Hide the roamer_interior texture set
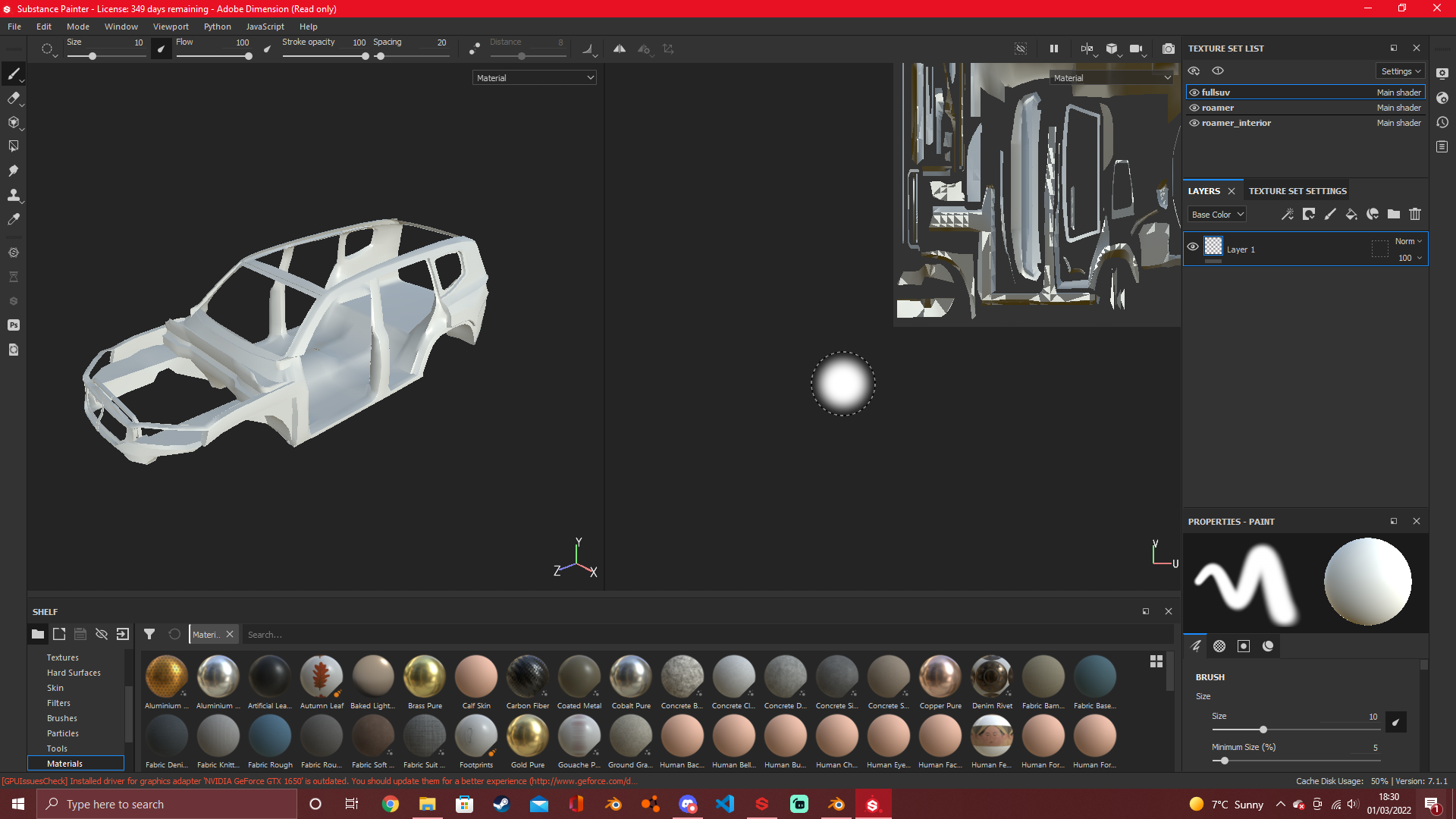This screenshot has height=819, width=1456. [1194, 123]
